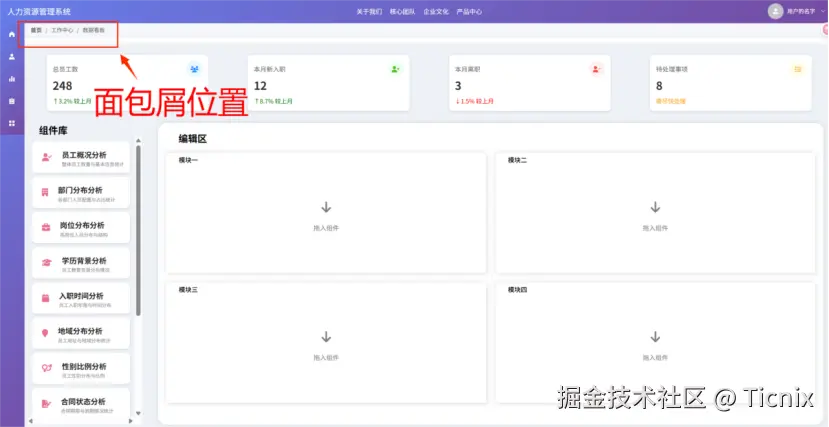Click the 总员工数 value 248
This screenshot has width=829, height=427.
pos(62,86)
